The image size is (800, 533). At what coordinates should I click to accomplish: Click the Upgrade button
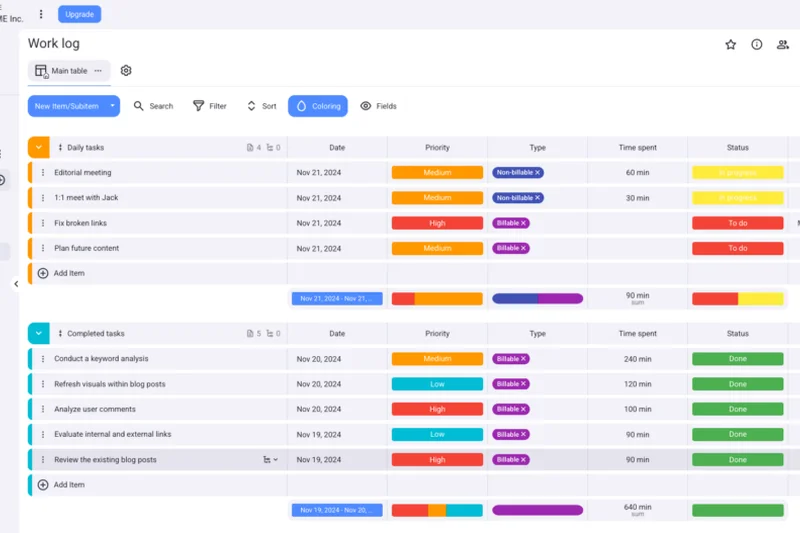click(79, 14)
